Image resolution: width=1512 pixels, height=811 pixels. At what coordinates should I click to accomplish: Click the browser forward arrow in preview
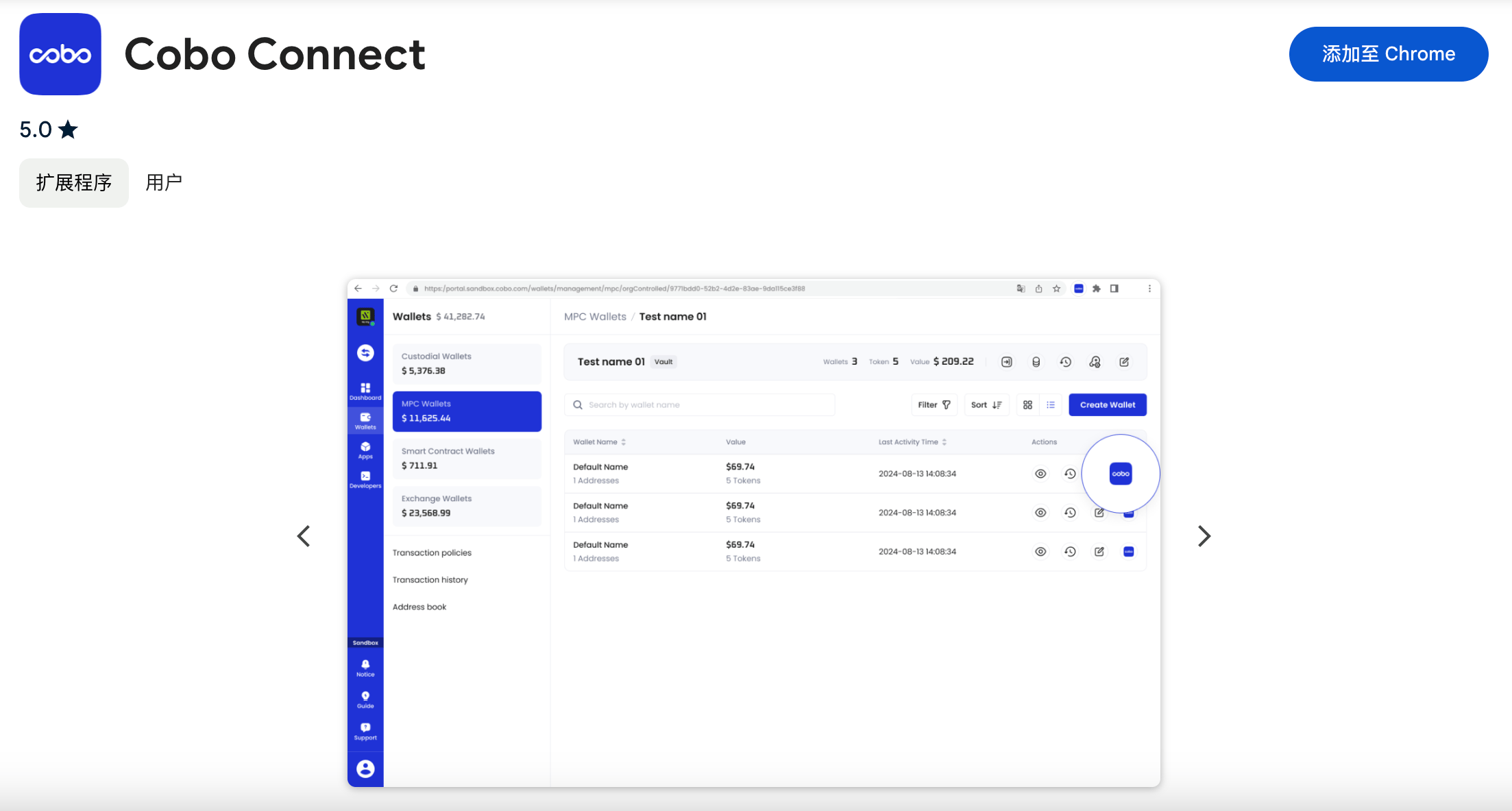(x=376, y=289)
